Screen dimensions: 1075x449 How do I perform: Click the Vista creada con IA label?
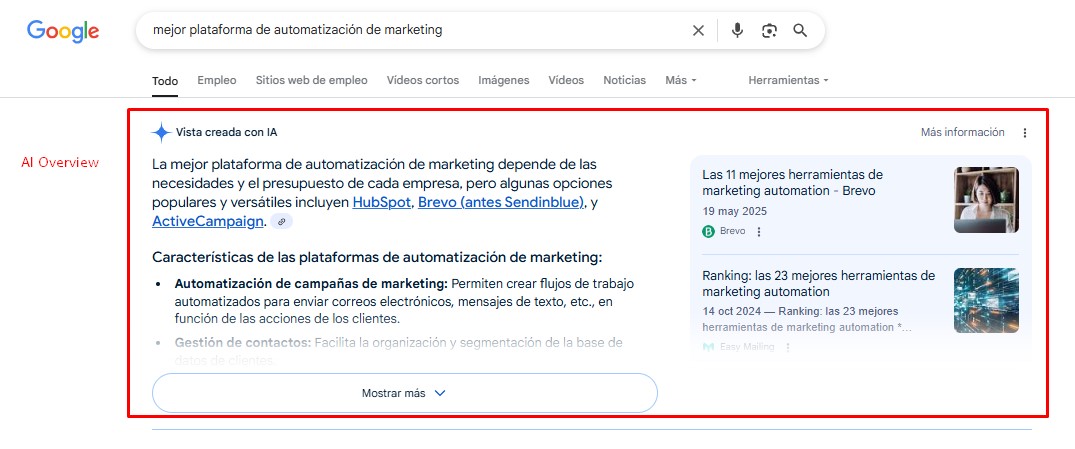tap(227, 132)
